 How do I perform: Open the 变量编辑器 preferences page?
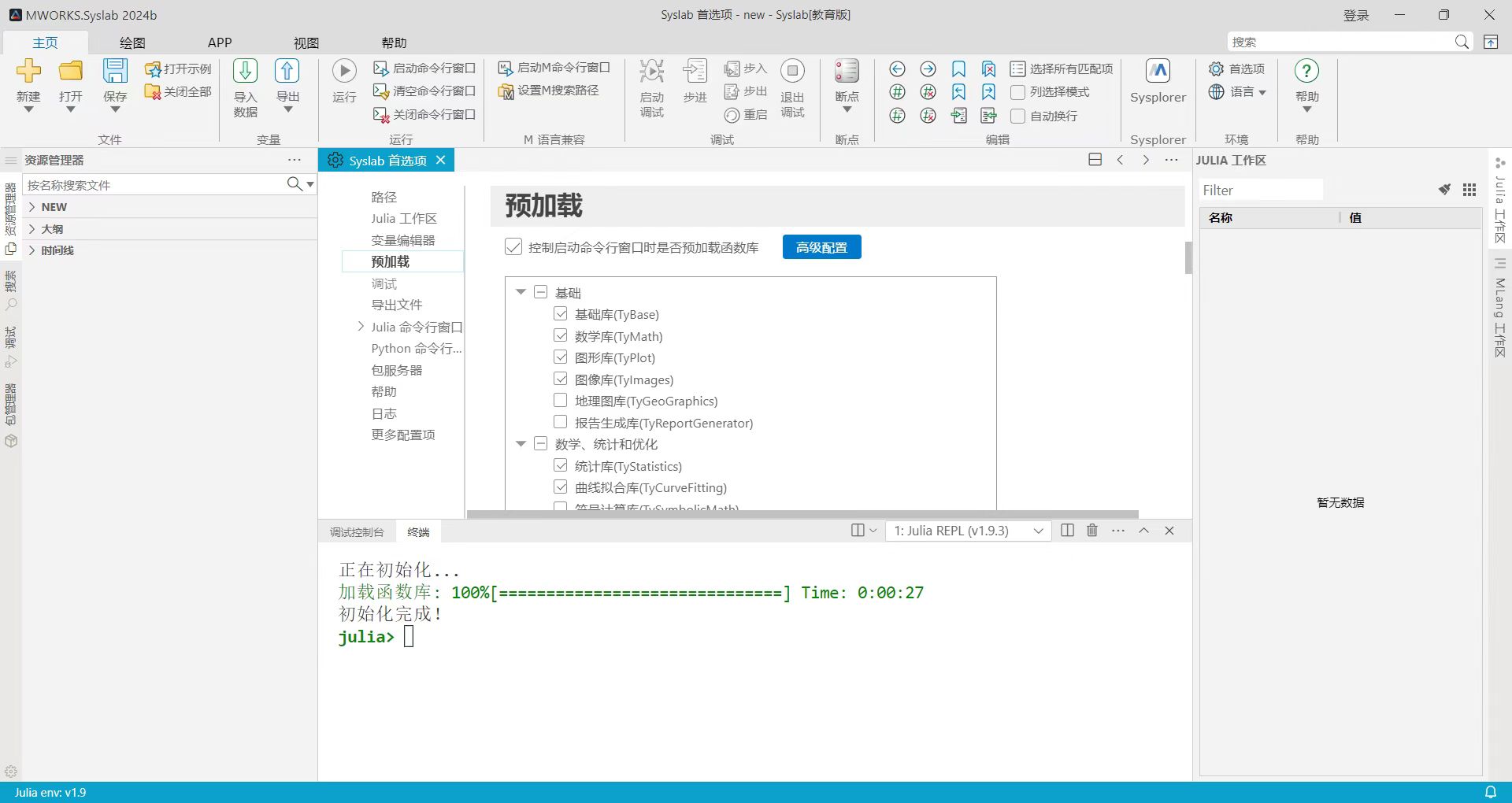(x=403, y=240)
